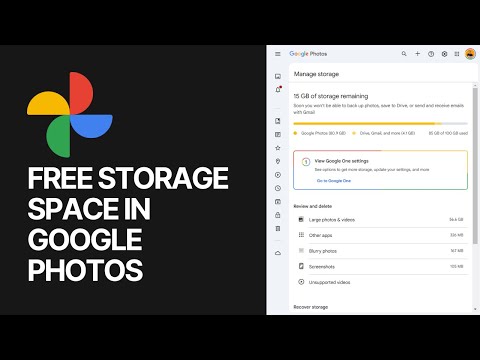Viewport: 480px width, 360px height.
Task: Follow the Go to Google One link
Action: 334,181
